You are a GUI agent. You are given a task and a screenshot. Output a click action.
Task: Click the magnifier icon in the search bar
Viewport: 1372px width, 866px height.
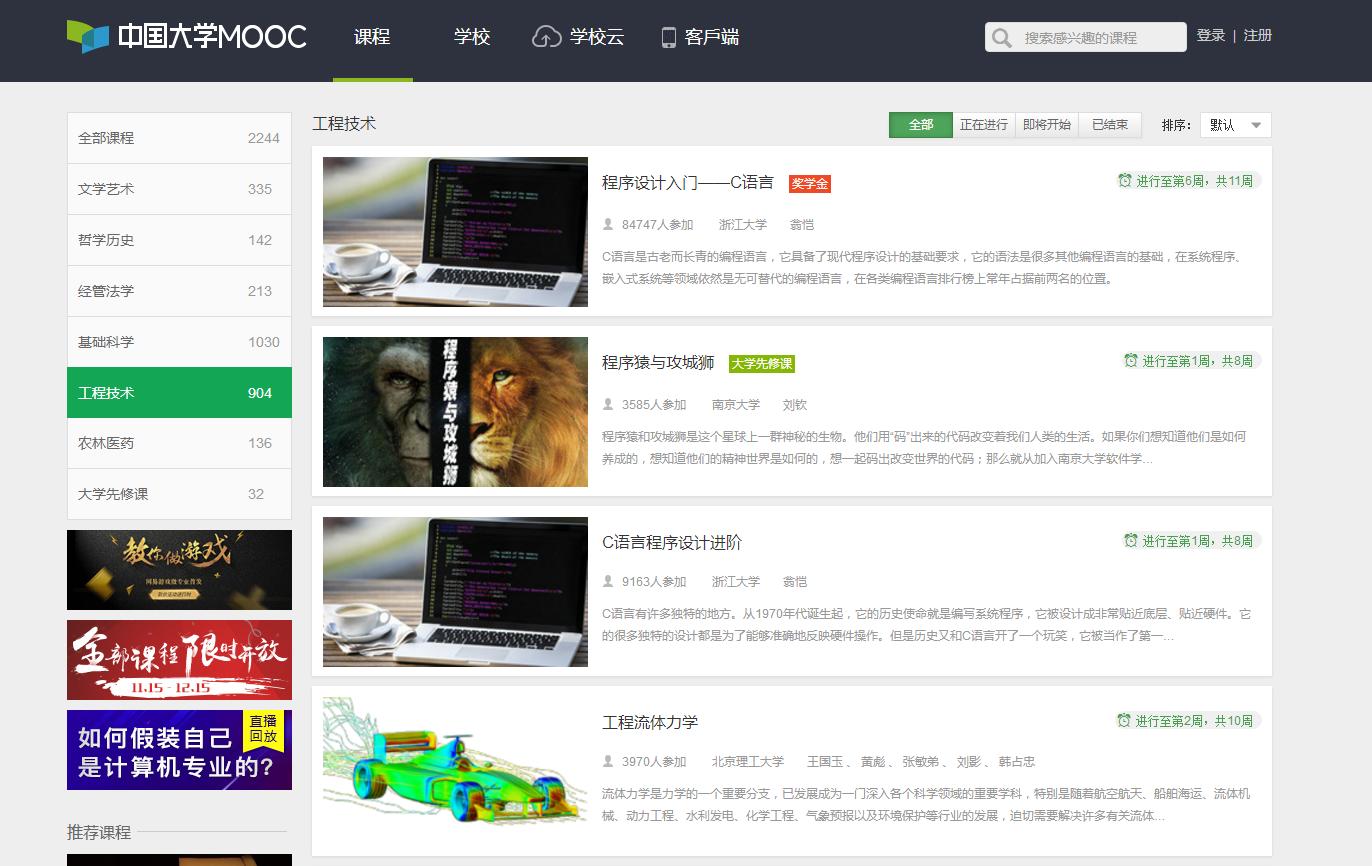[1001, 37]
